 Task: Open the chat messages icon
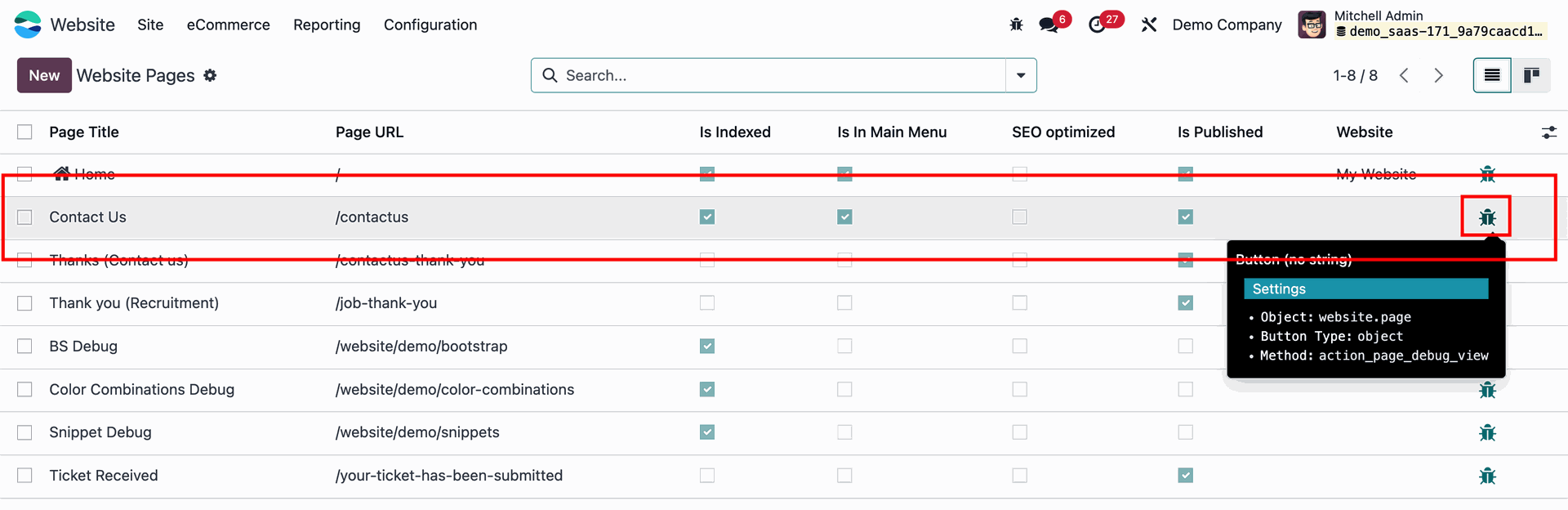1049,25
